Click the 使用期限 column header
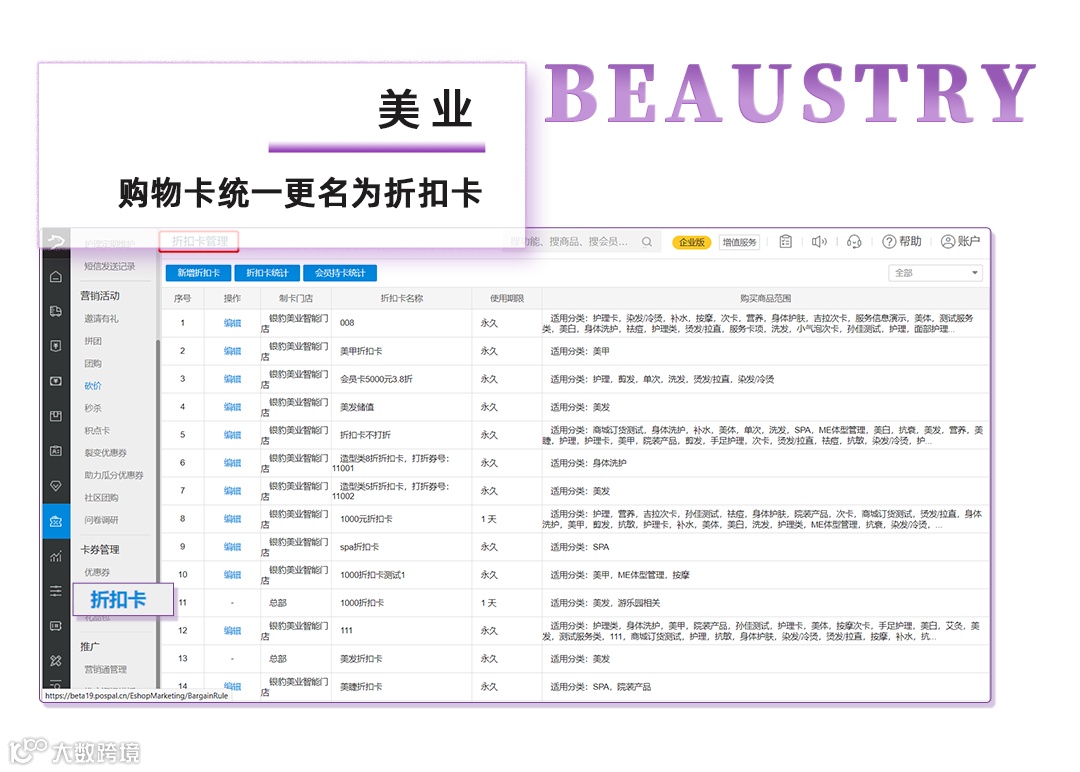This screenshot has height=772, width=1080. [x=507, y=298]
